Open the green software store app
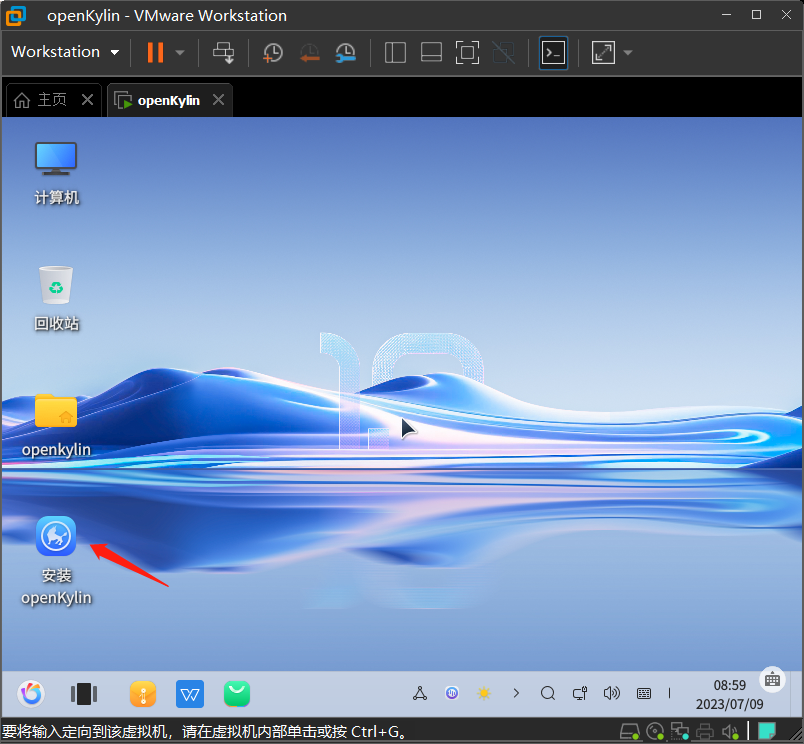Image resolution: width=804 pixels, height=744 pixels. 237,694
